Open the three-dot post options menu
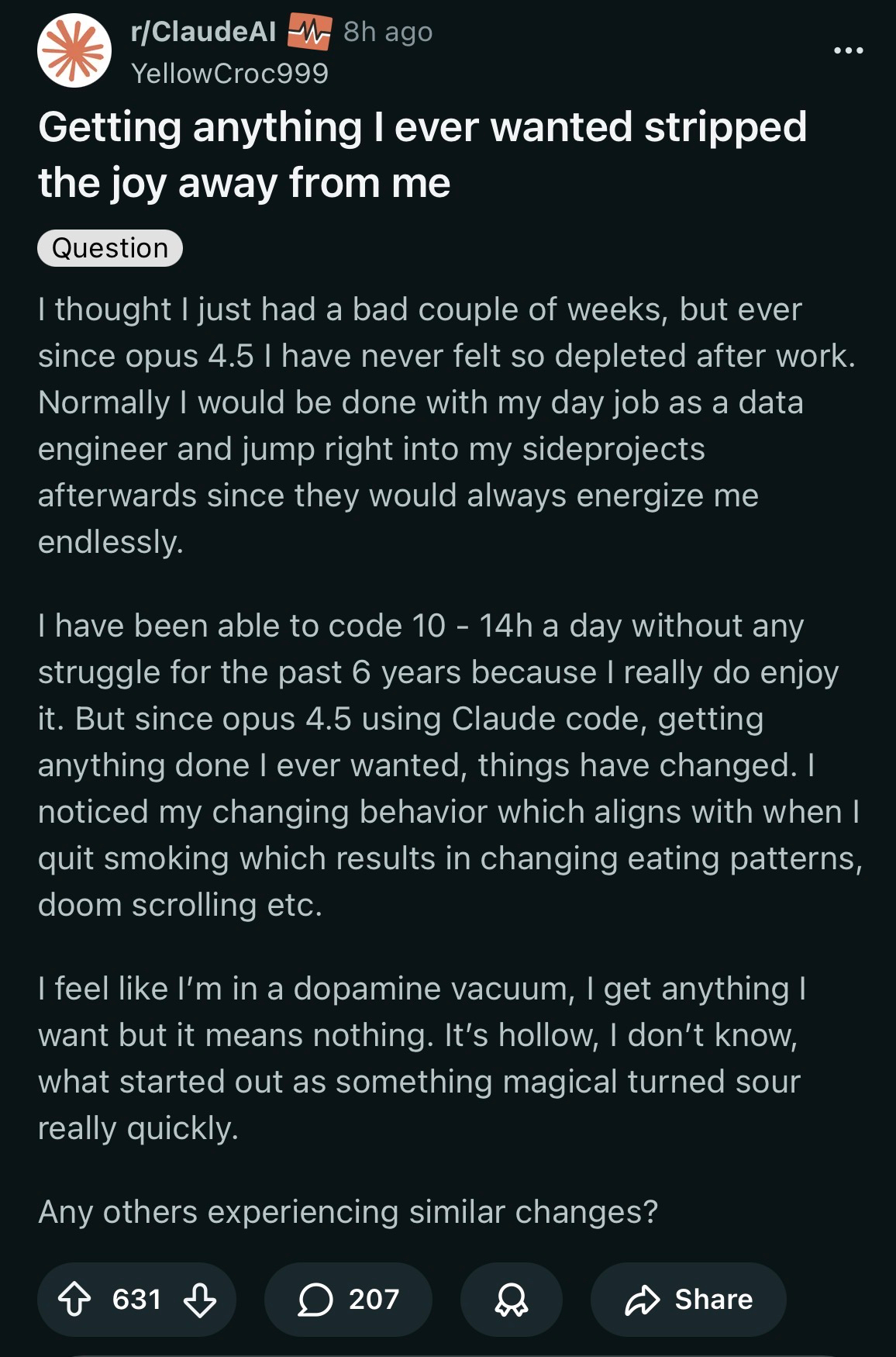 point(848,50)
